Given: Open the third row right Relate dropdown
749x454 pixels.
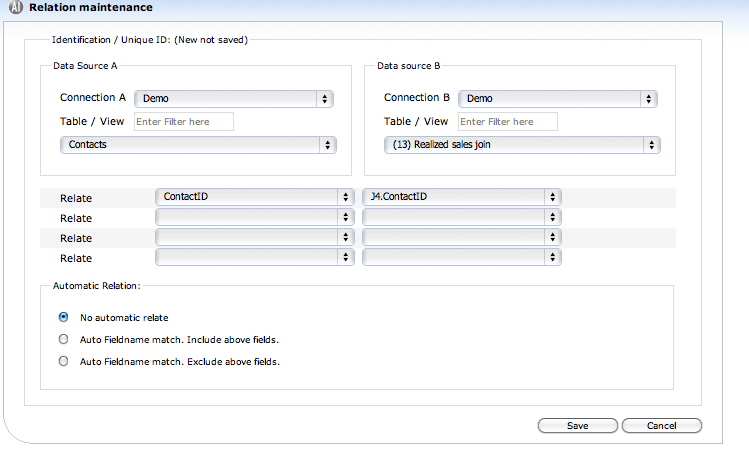Looking at the screenshot, I should pos(461,238).
